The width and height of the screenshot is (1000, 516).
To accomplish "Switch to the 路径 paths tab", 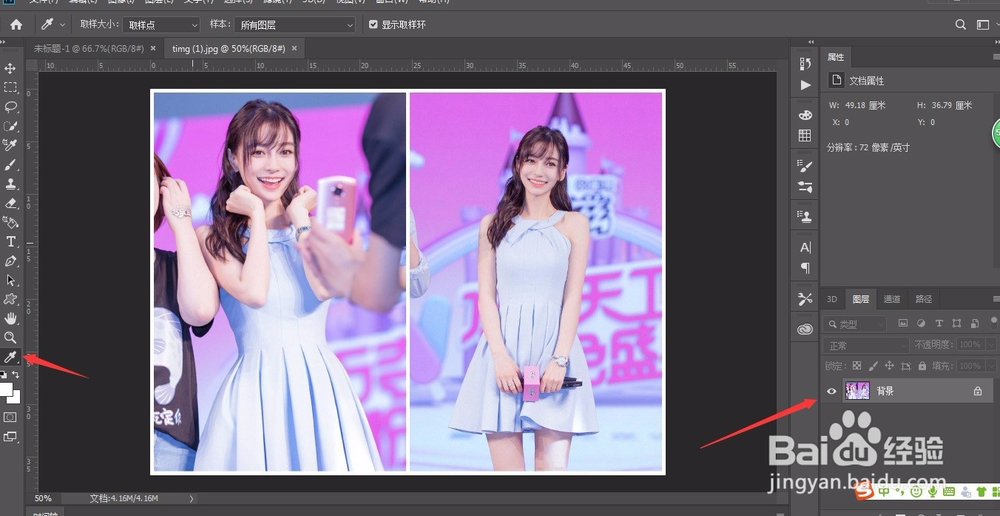I will 923,299.
